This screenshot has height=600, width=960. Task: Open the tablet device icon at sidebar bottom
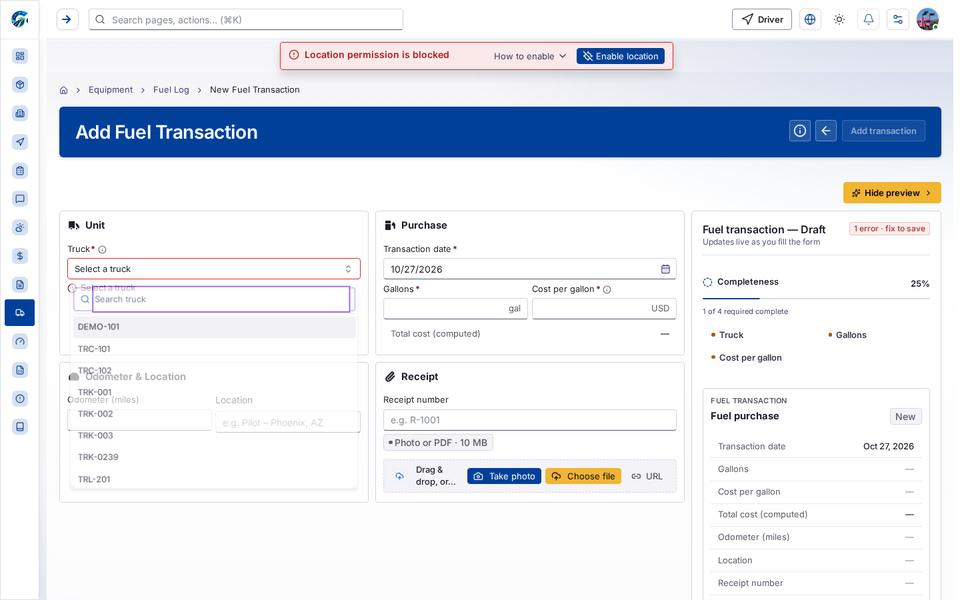(x=20, y=427)
